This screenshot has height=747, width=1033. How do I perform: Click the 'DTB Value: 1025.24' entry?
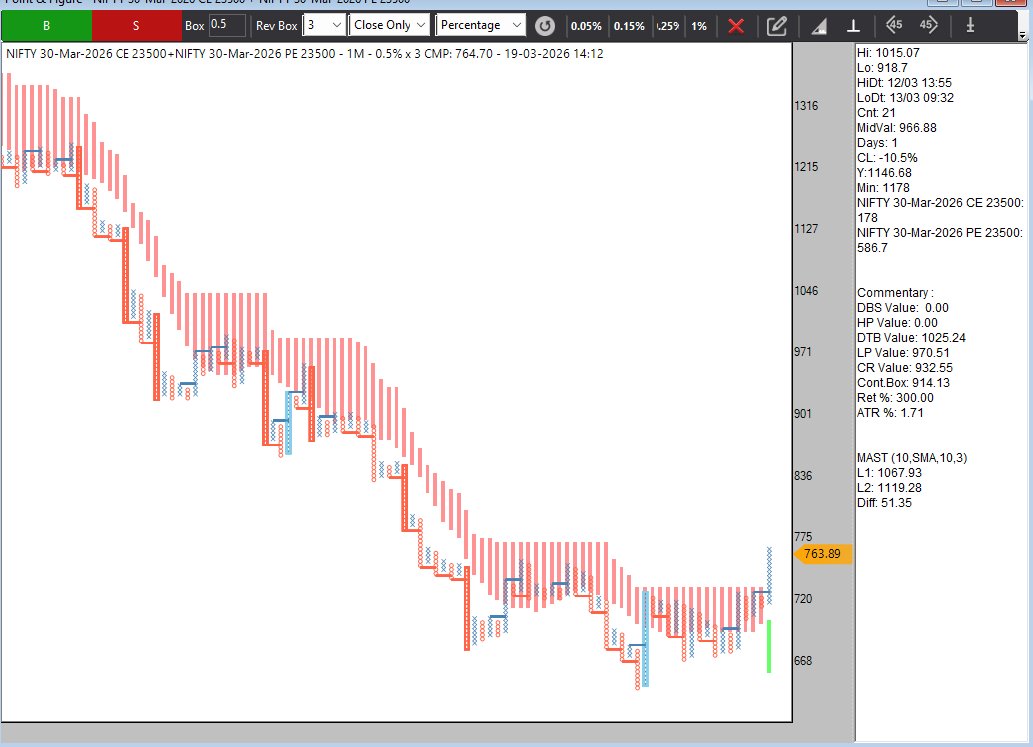pos(911,338)
